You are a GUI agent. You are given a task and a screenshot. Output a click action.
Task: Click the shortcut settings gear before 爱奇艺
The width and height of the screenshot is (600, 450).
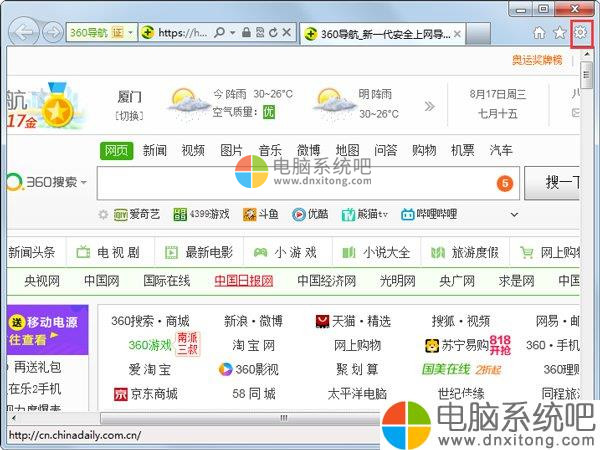pyautogui.click(x=103, y=214)
